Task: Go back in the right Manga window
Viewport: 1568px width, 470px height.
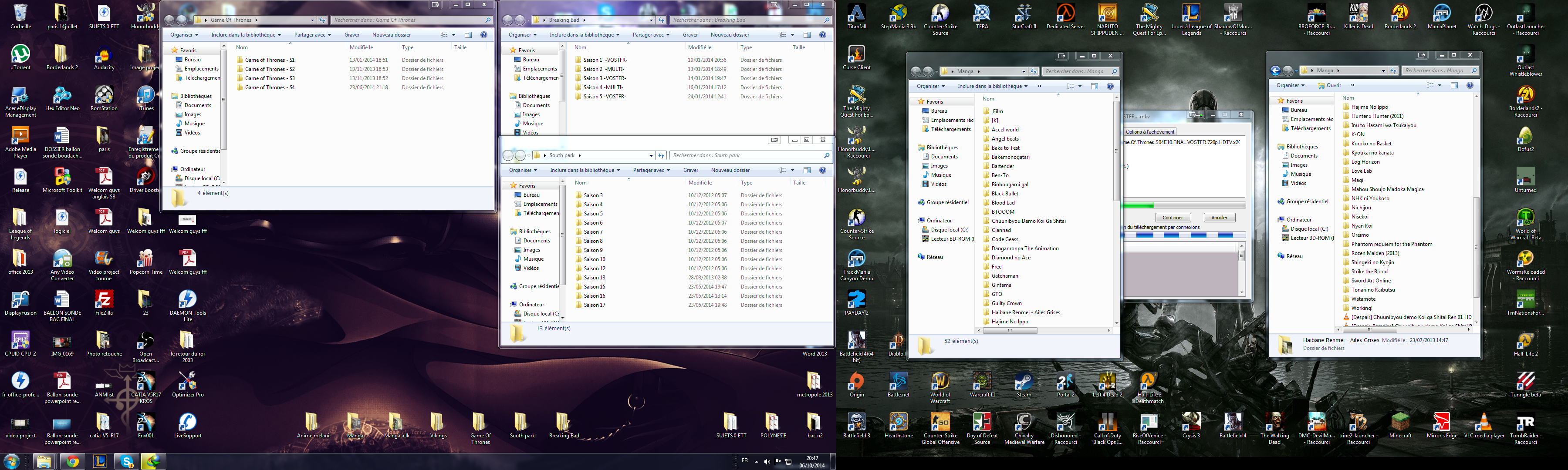Action: (1276, 70)
